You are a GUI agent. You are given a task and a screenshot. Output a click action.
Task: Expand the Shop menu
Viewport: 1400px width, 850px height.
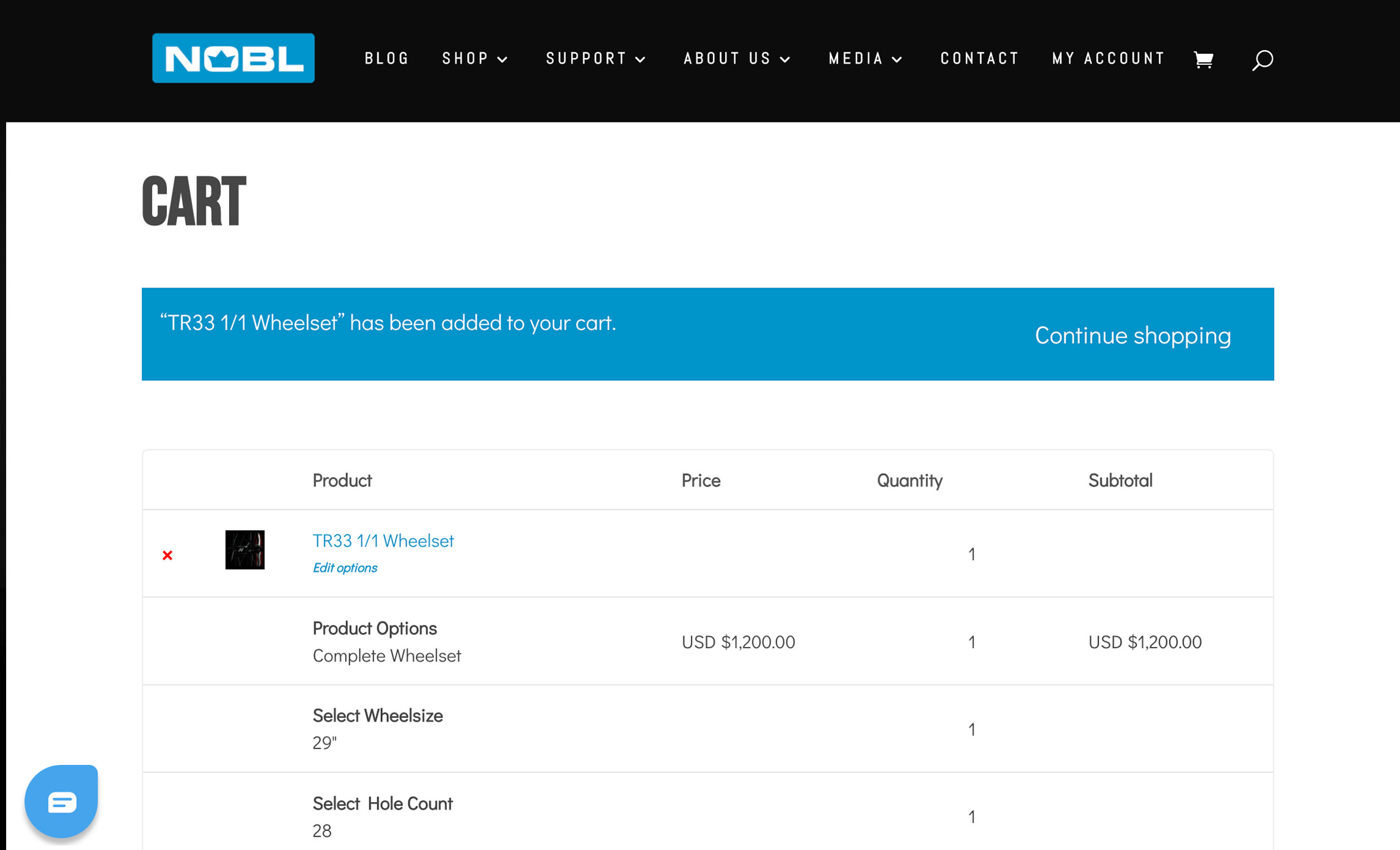[x=475, y=59]
